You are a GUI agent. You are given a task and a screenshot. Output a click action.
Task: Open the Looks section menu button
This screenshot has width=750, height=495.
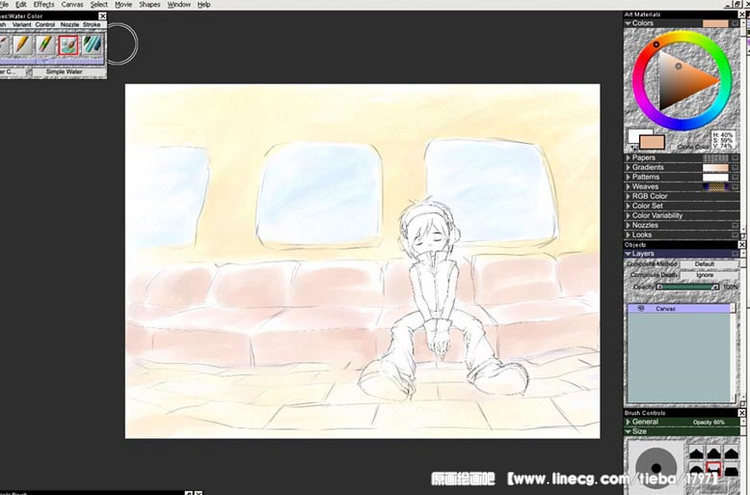click(x=735, y=235)
